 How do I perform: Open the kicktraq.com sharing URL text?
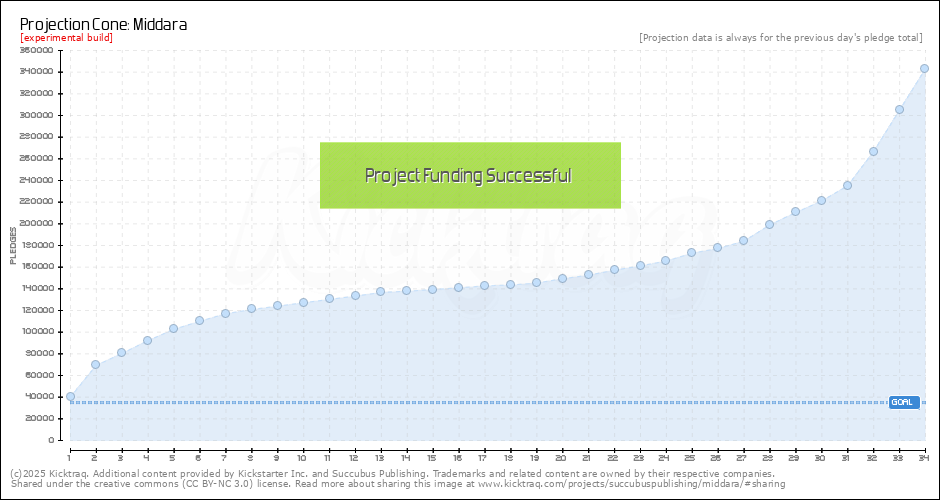(x=632, y=484)
